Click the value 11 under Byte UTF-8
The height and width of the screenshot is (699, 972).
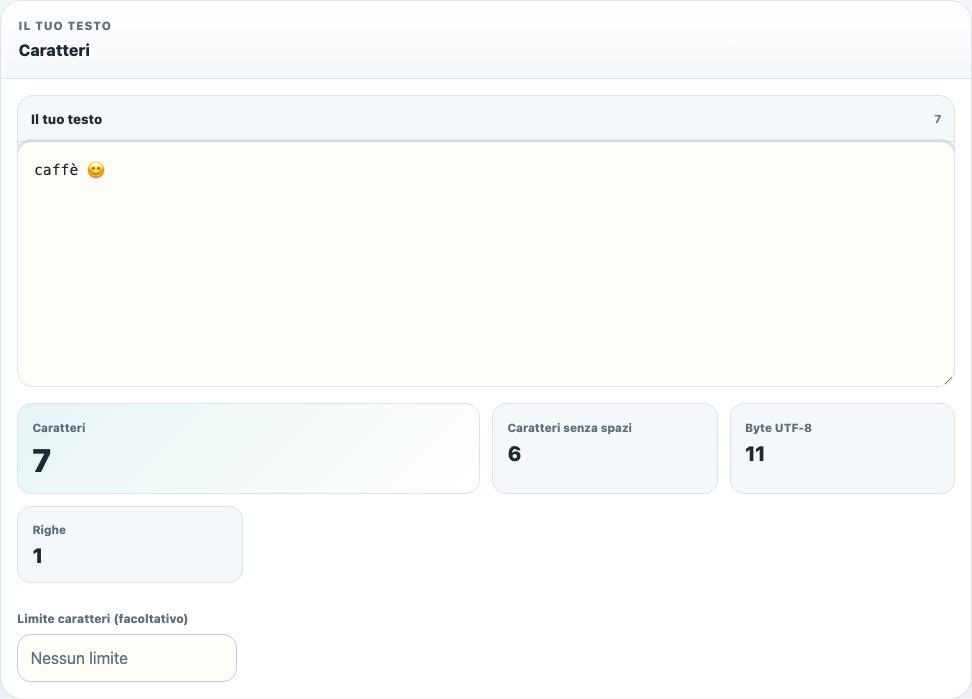click(755, 454)
